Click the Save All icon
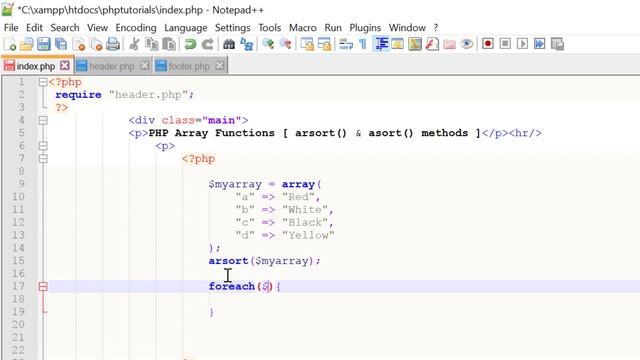The image size is (640, 360). tap(61, 44)
